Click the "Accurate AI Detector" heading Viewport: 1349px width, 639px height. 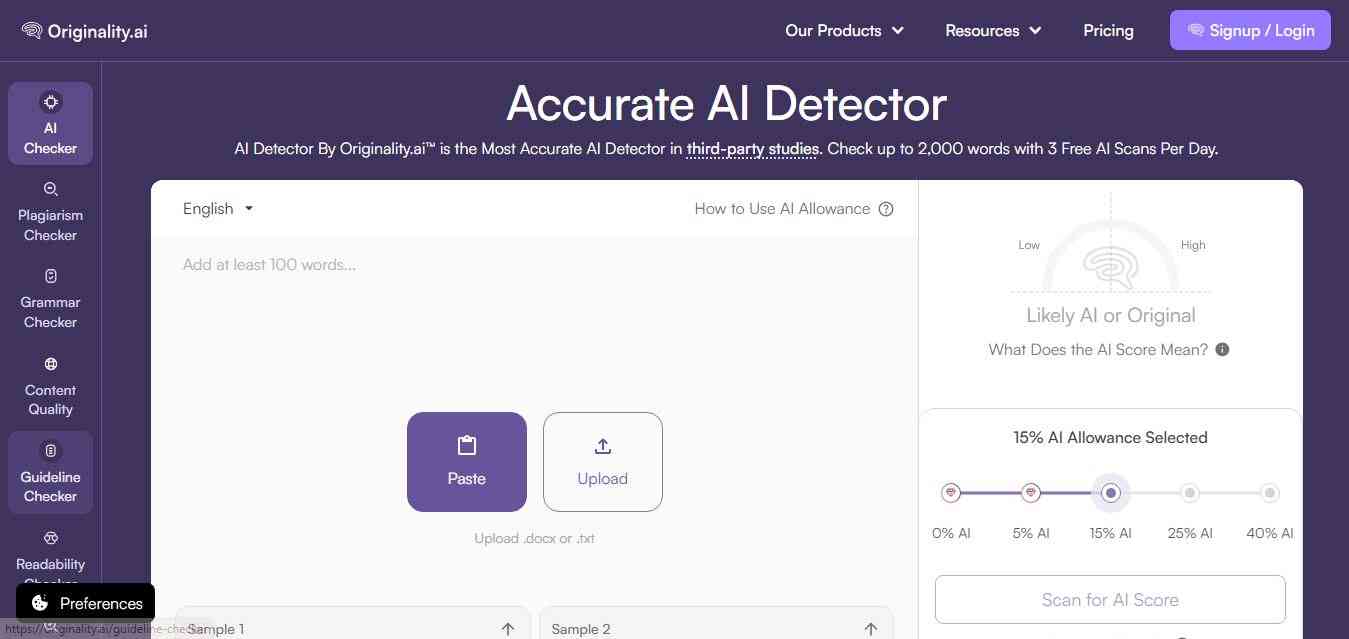[x=727, y=104]
